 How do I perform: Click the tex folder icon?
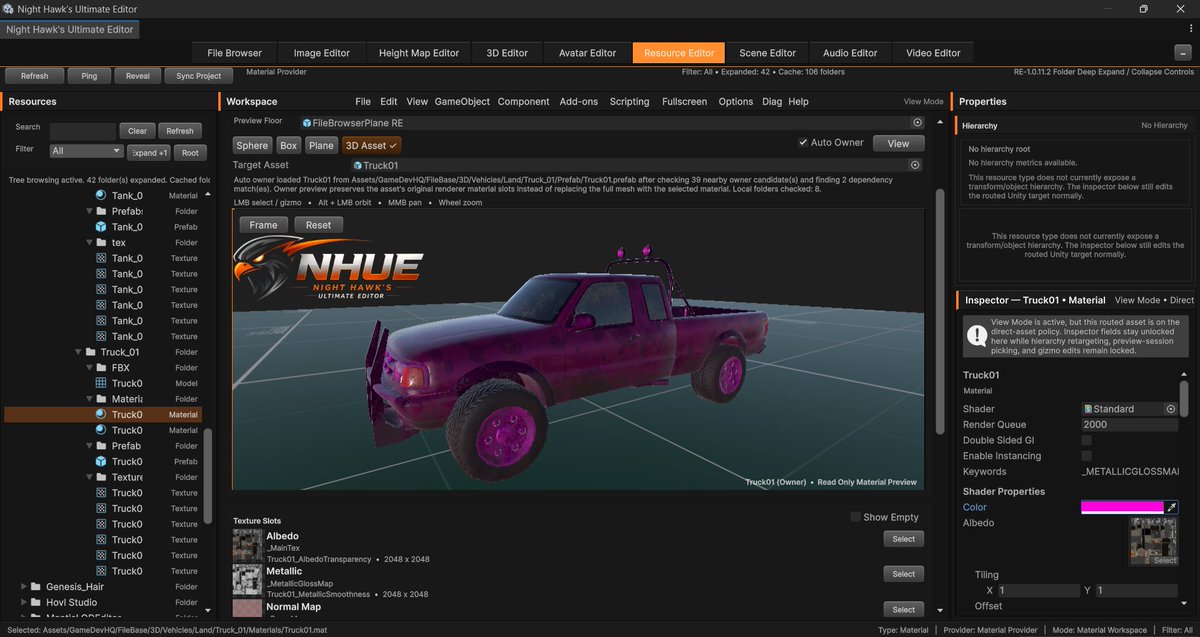coord(101,243)
